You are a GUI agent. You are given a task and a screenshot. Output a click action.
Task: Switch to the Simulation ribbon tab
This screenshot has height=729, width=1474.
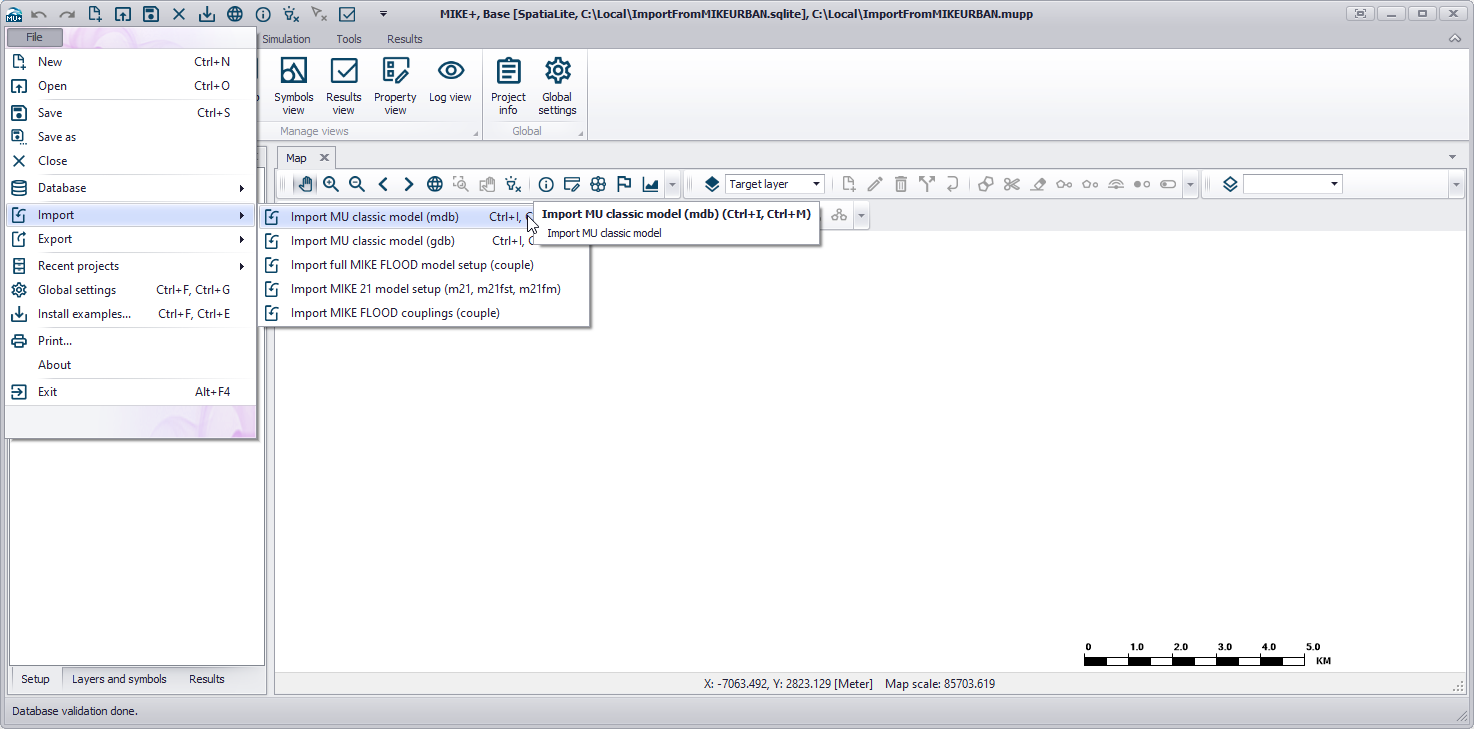pos(286,39)
